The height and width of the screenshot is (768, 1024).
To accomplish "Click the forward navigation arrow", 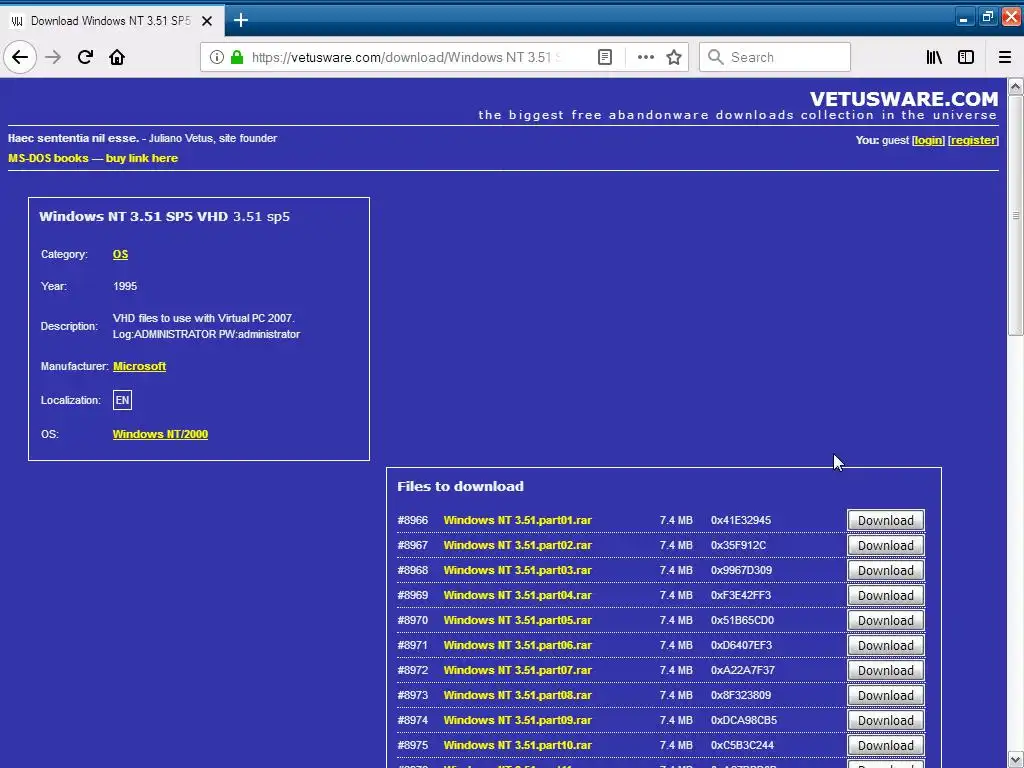I will click(x=53, y=57).
